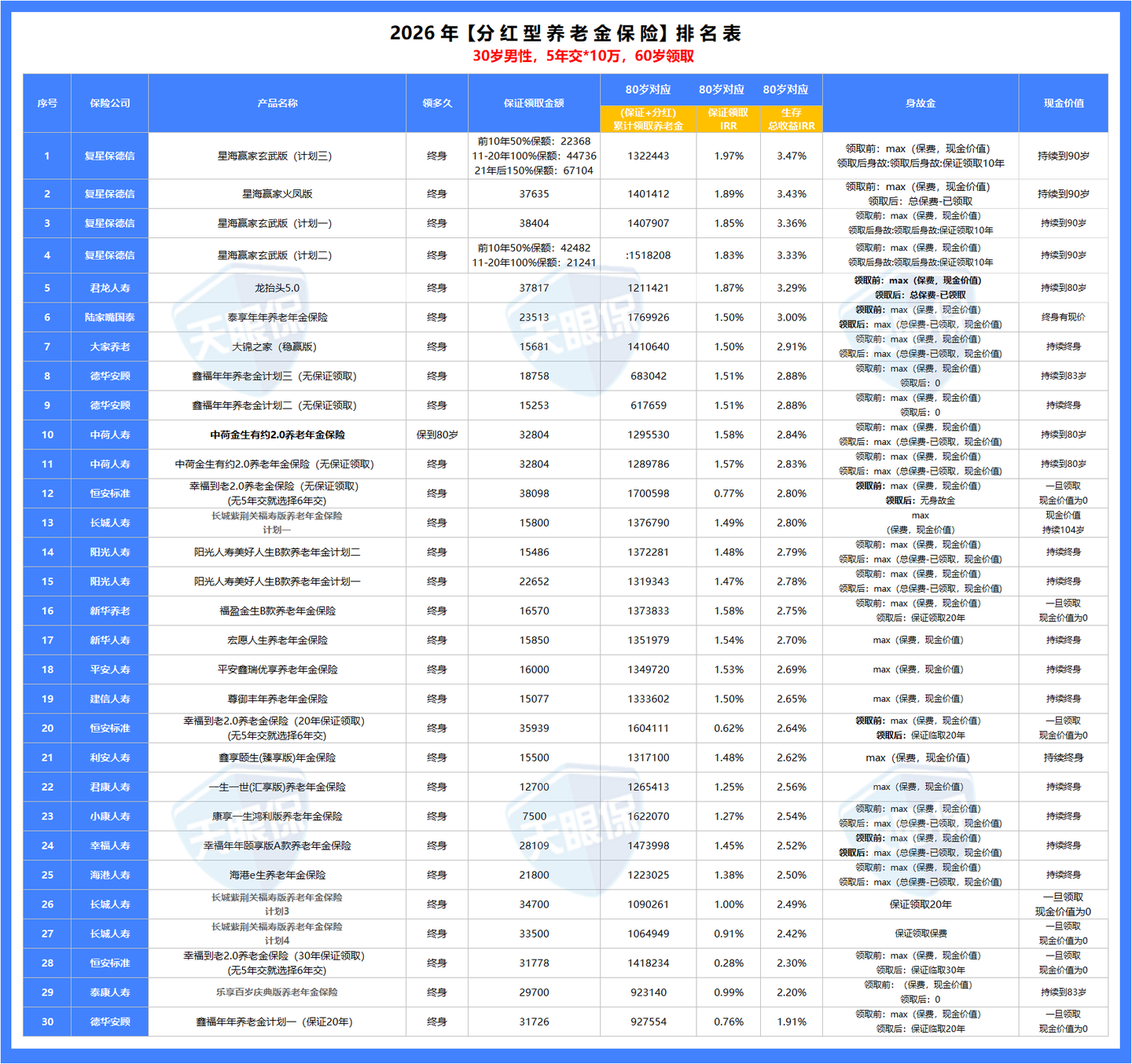
Task: Select the 身故金 column header
Action: 920,103
